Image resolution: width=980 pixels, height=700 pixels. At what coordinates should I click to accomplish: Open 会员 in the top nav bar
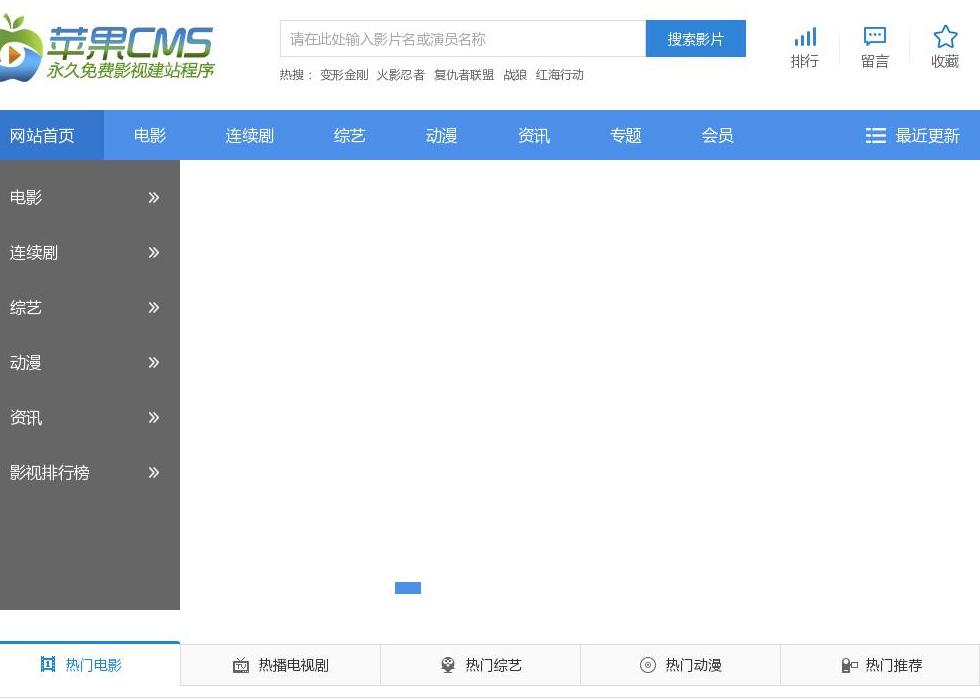[718, 135]
